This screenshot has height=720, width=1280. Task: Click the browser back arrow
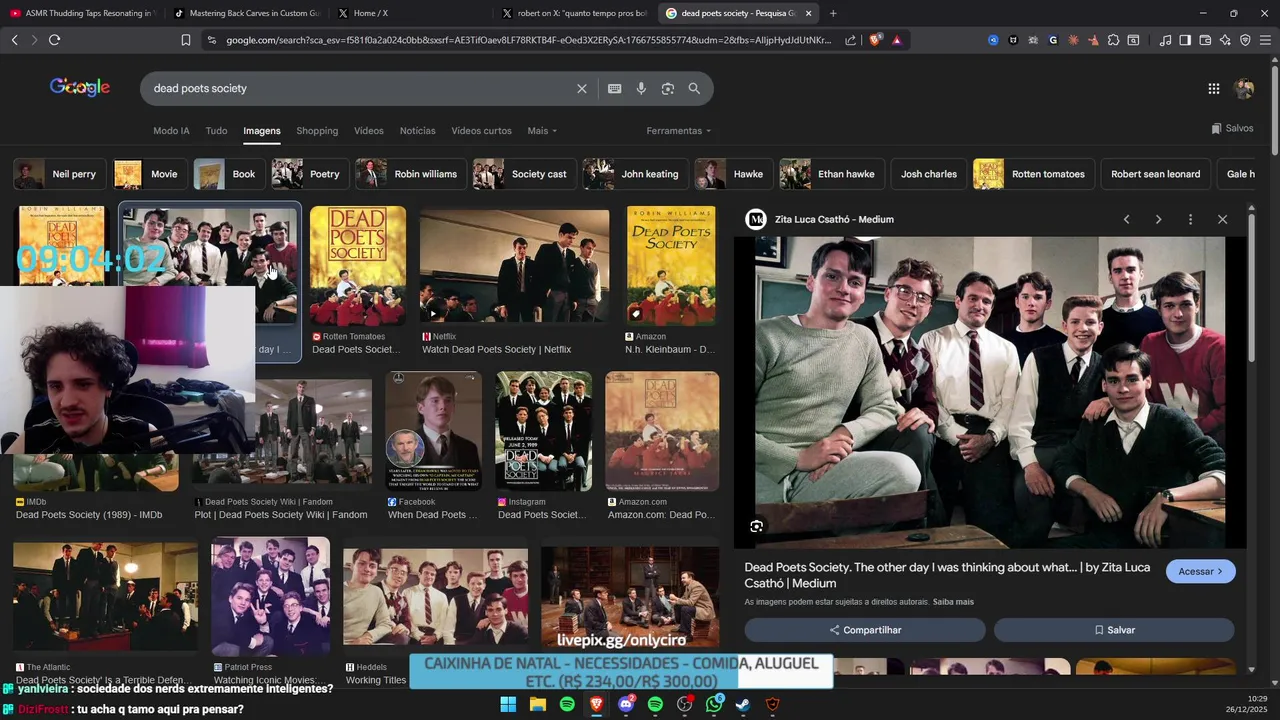coord(14,40)
